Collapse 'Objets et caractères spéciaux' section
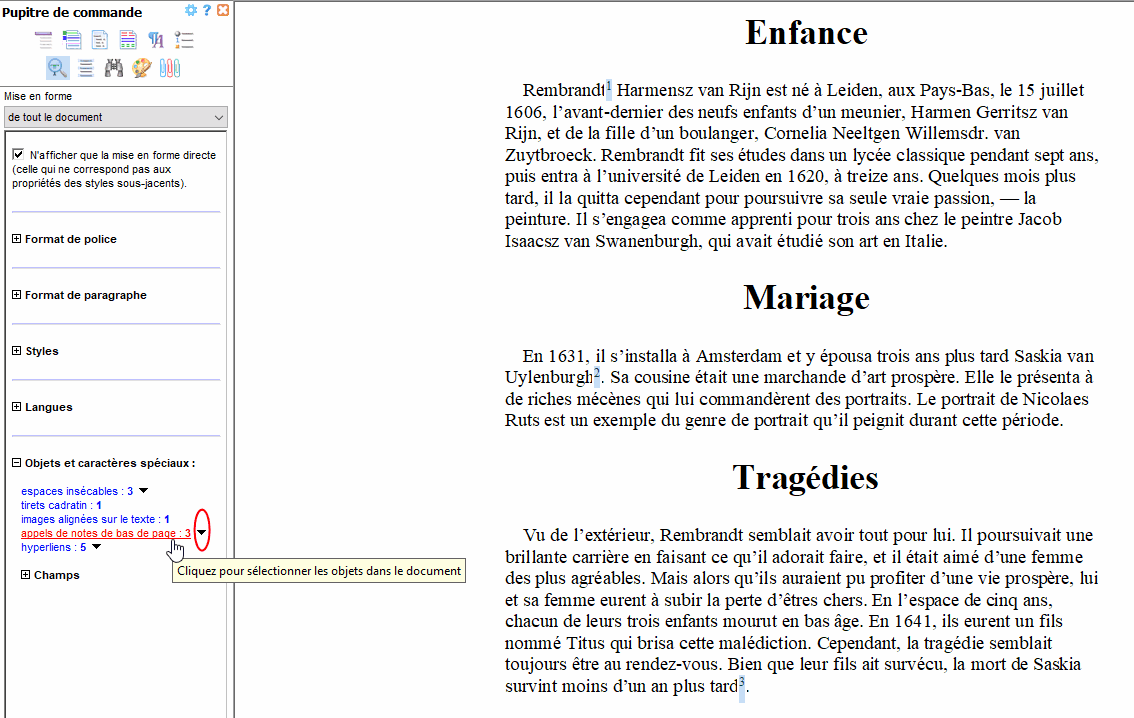 17,463
